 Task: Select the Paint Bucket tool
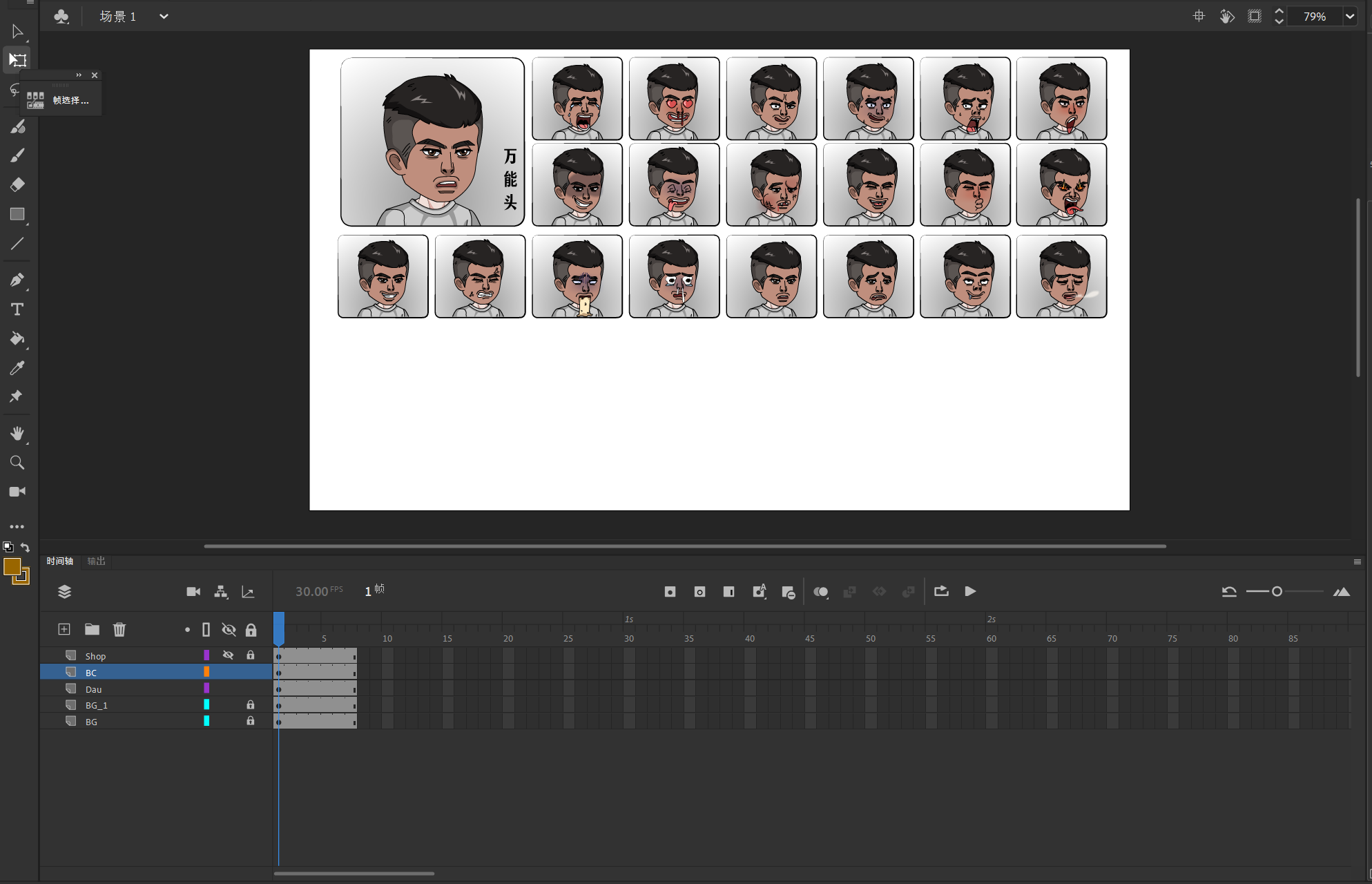pos(17,338)
